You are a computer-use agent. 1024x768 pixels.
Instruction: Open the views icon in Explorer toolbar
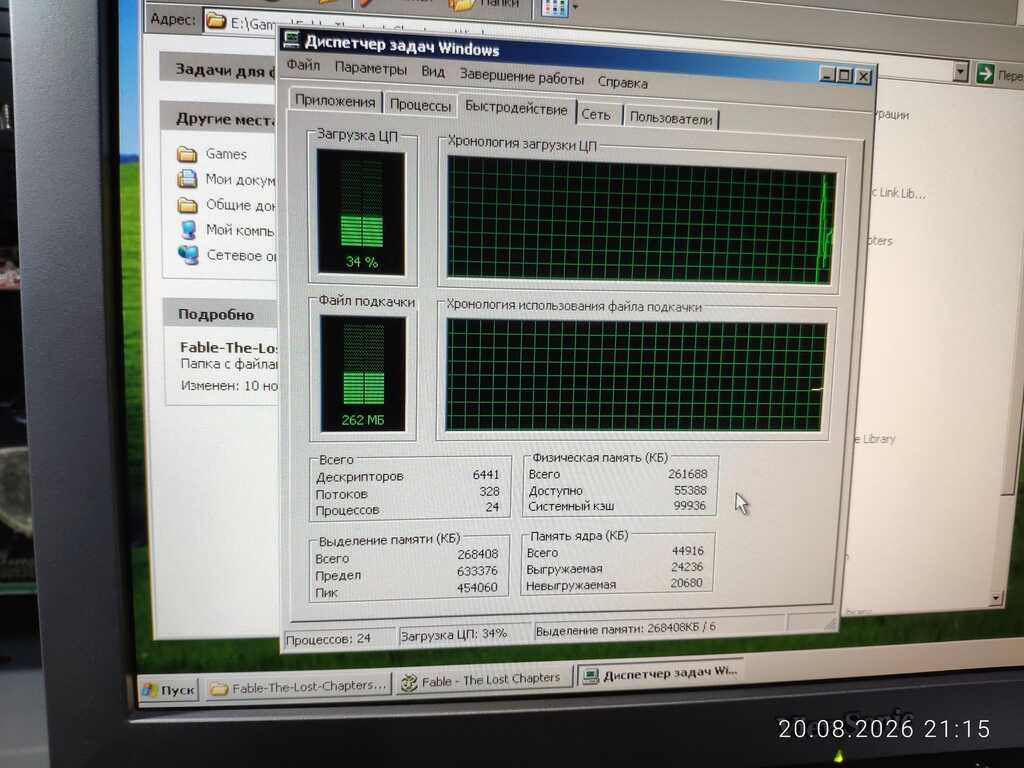[x=554, y=8]
